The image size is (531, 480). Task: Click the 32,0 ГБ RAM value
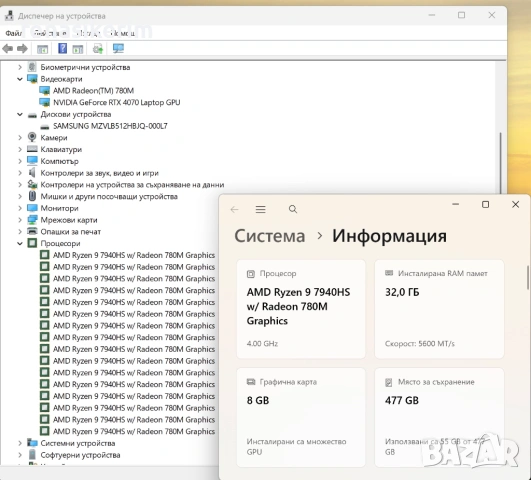coord(402,292)
